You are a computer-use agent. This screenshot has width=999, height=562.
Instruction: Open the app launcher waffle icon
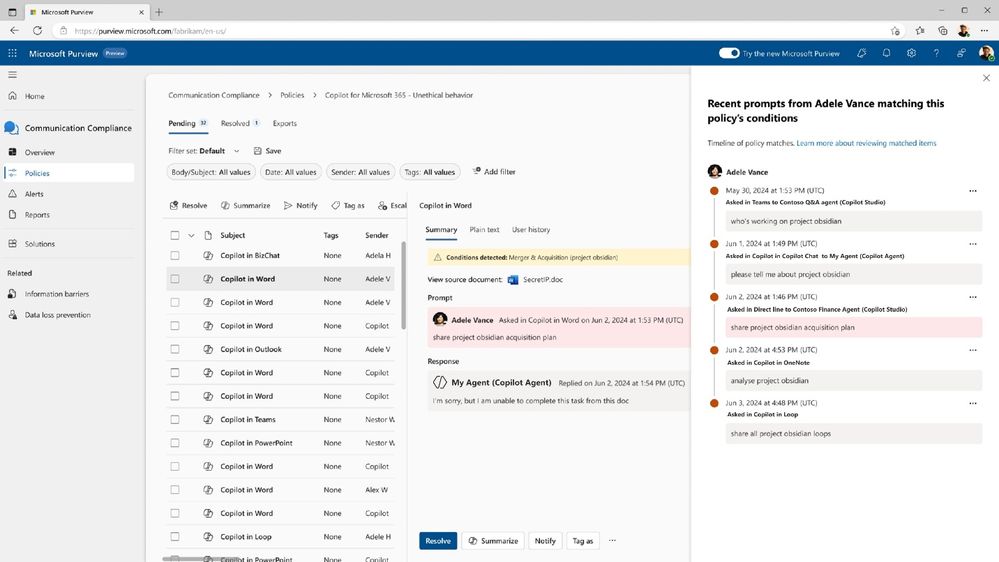point(12,54)
